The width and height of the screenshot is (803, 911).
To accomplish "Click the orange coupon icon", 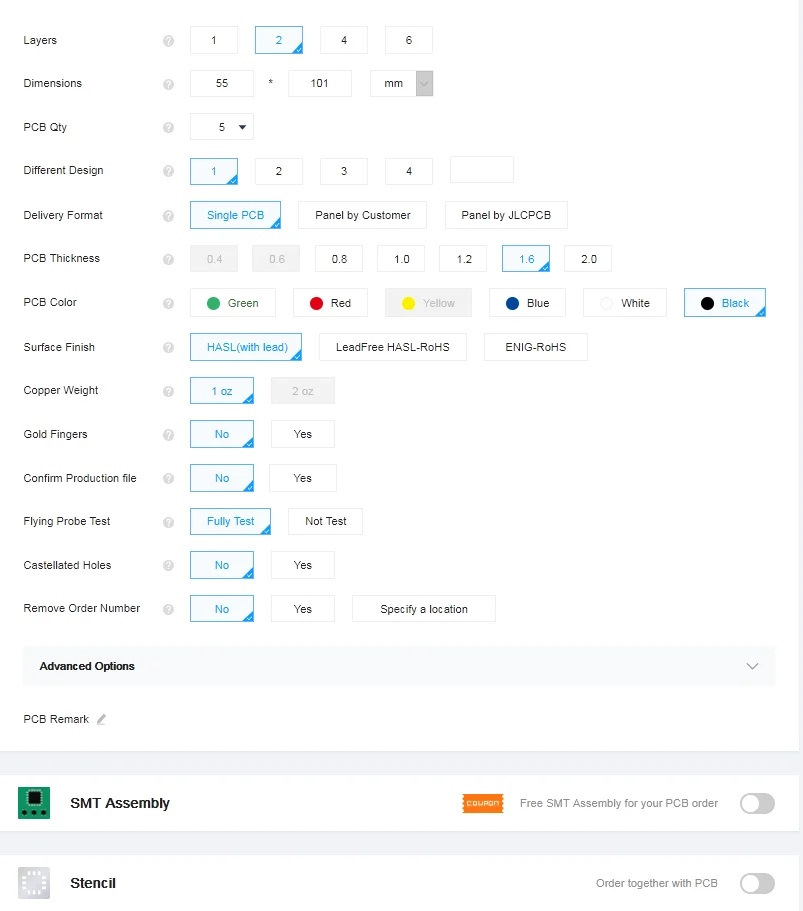I will coord(482,803).
